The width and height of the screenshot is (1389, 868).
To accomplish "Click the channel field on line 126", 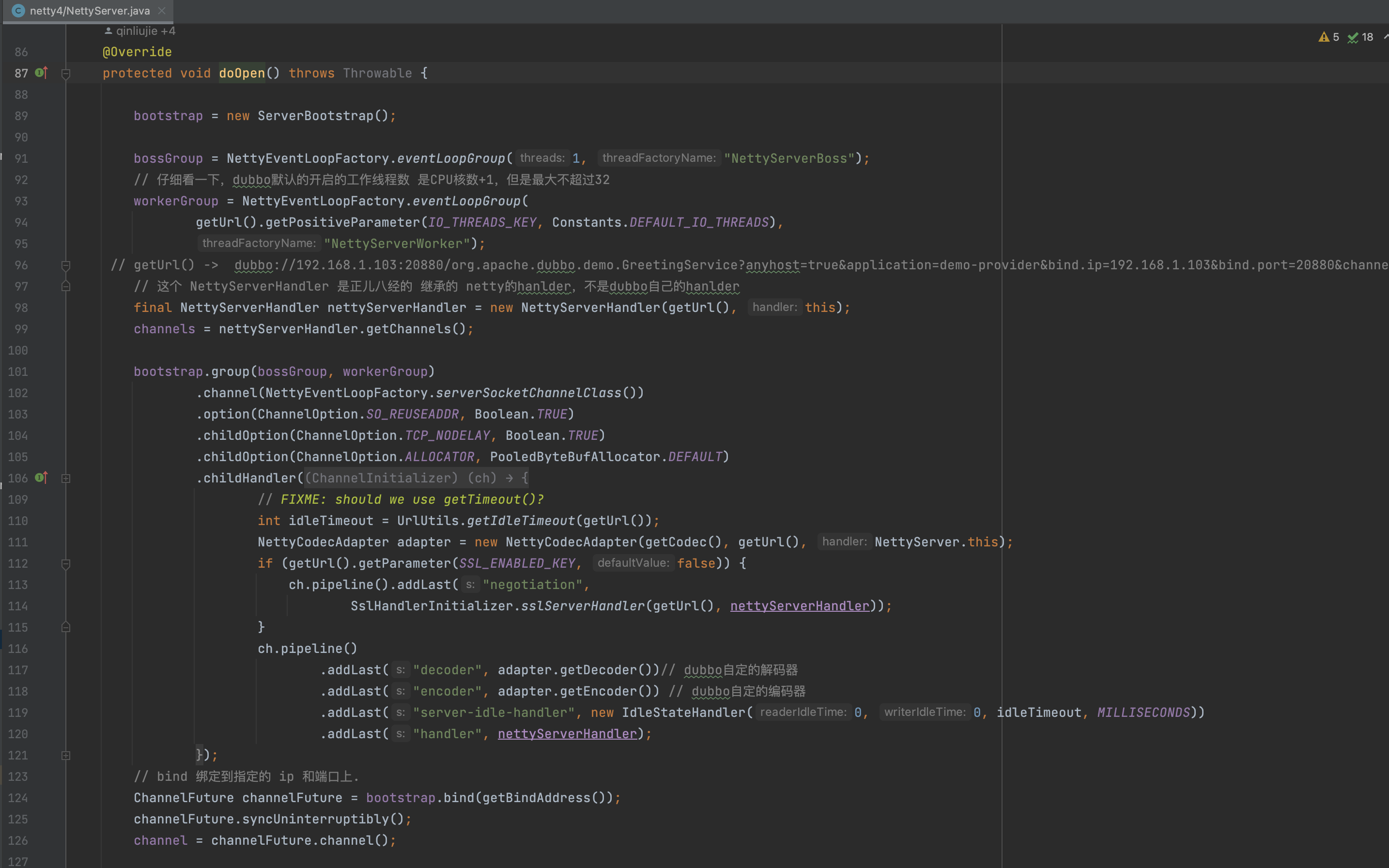I will 161,840.
